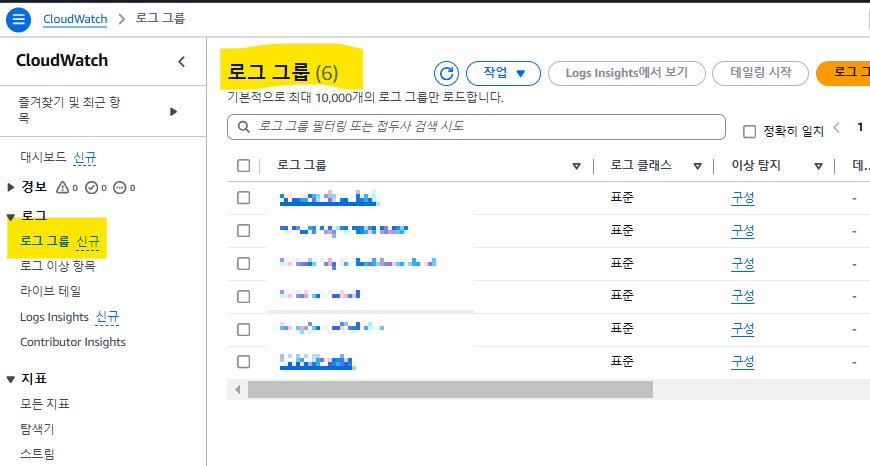Image resolution: width=870 pixels, height=466 pixels.
Task: Click 신규 badge next to 대시보드
Action: pyautogui.click(x=85, y=158)
